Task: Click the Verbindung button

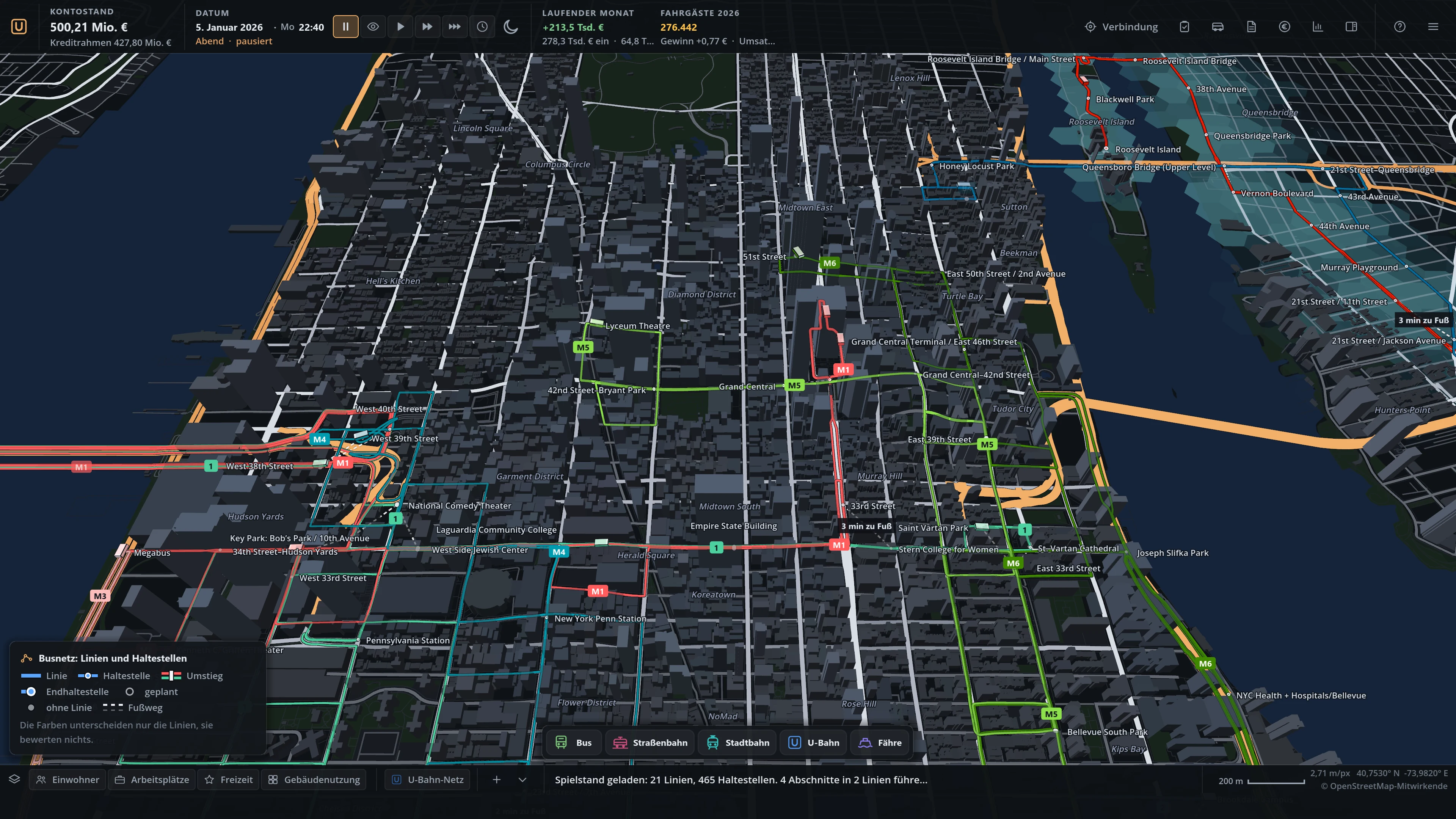Action: click(x=1122, y=27)
